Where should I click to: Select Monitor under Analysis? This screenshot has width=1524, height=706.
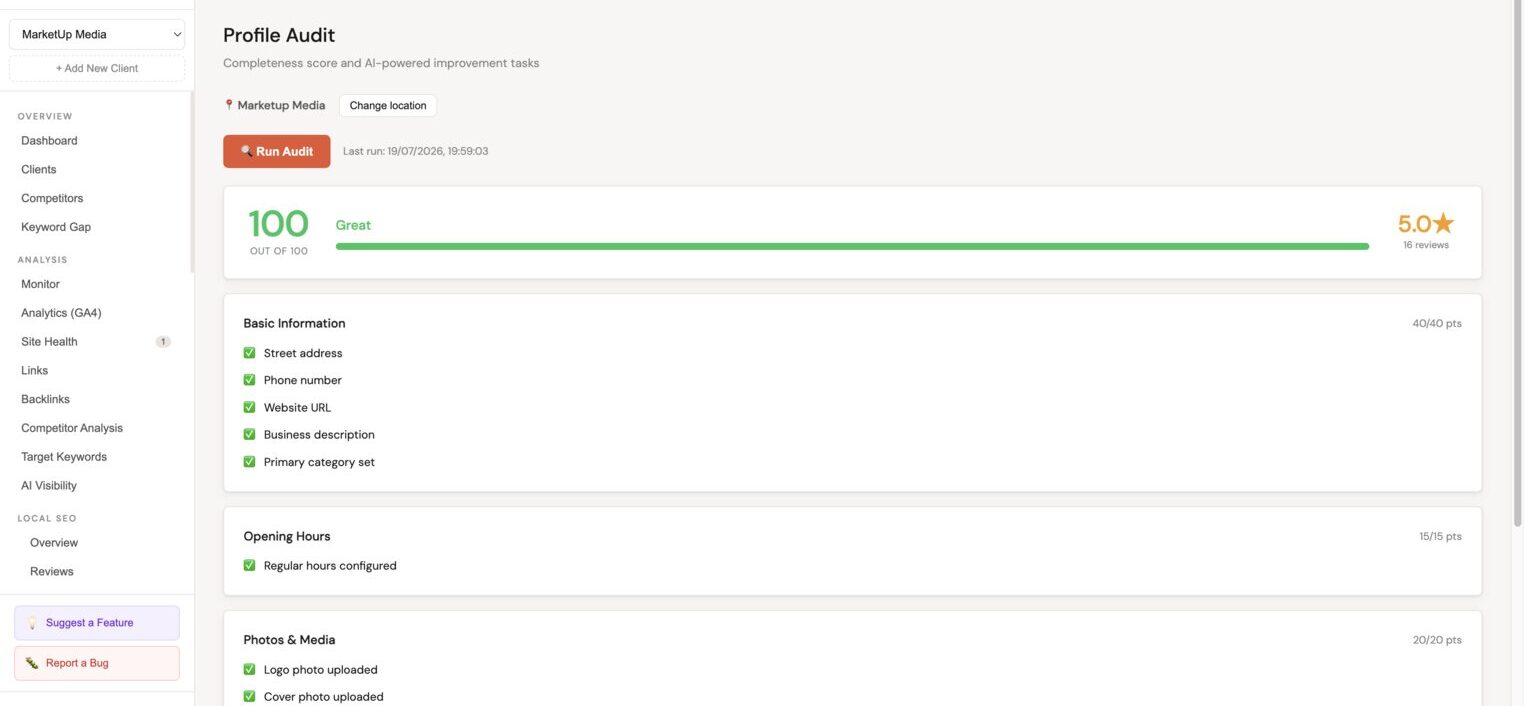40,284
